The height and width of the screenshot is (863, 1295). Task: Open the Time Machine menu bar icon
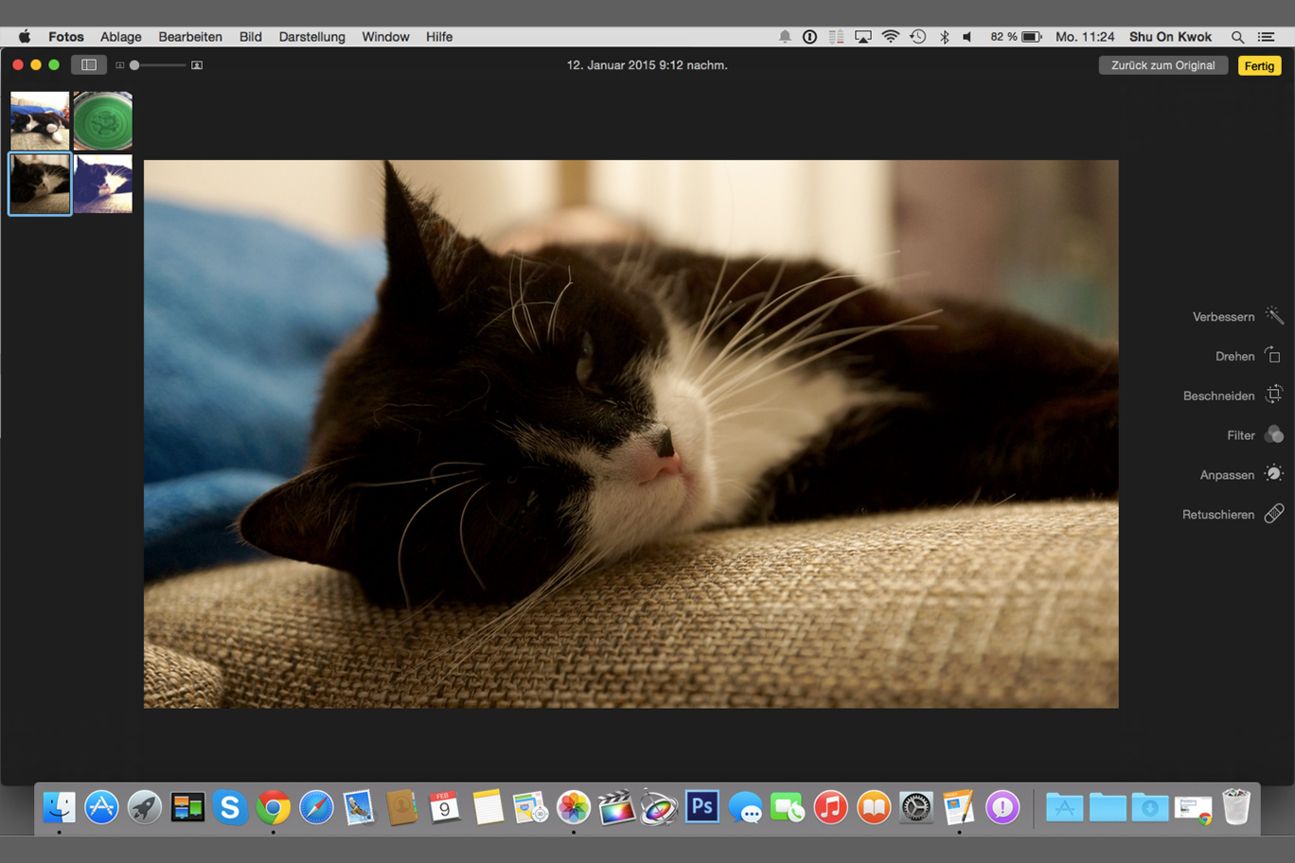tap(918, 37)
